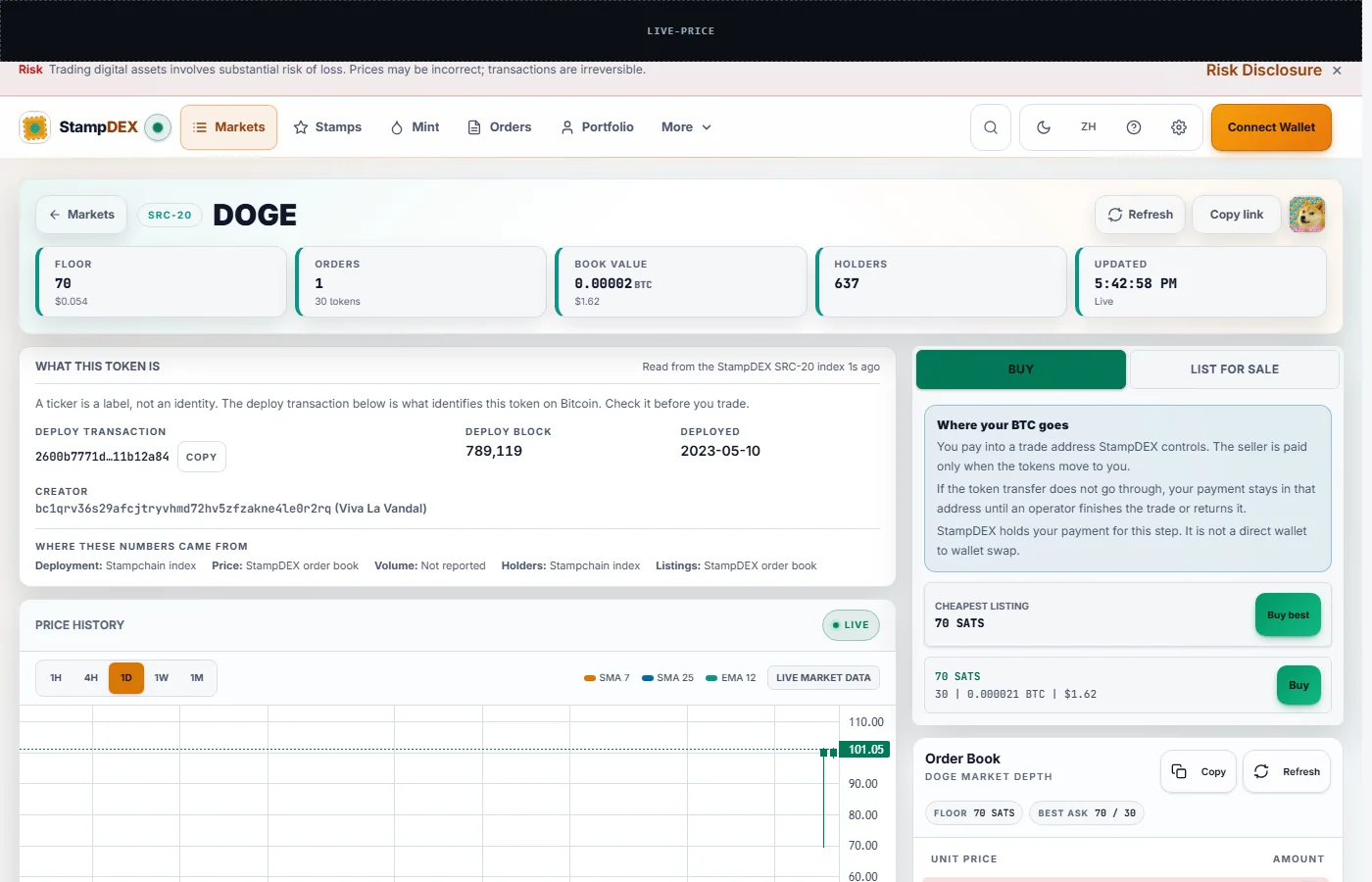Select the 1H timeframe
The width and height of the screenshot is (1372, 882).
[x=56, y=678]
